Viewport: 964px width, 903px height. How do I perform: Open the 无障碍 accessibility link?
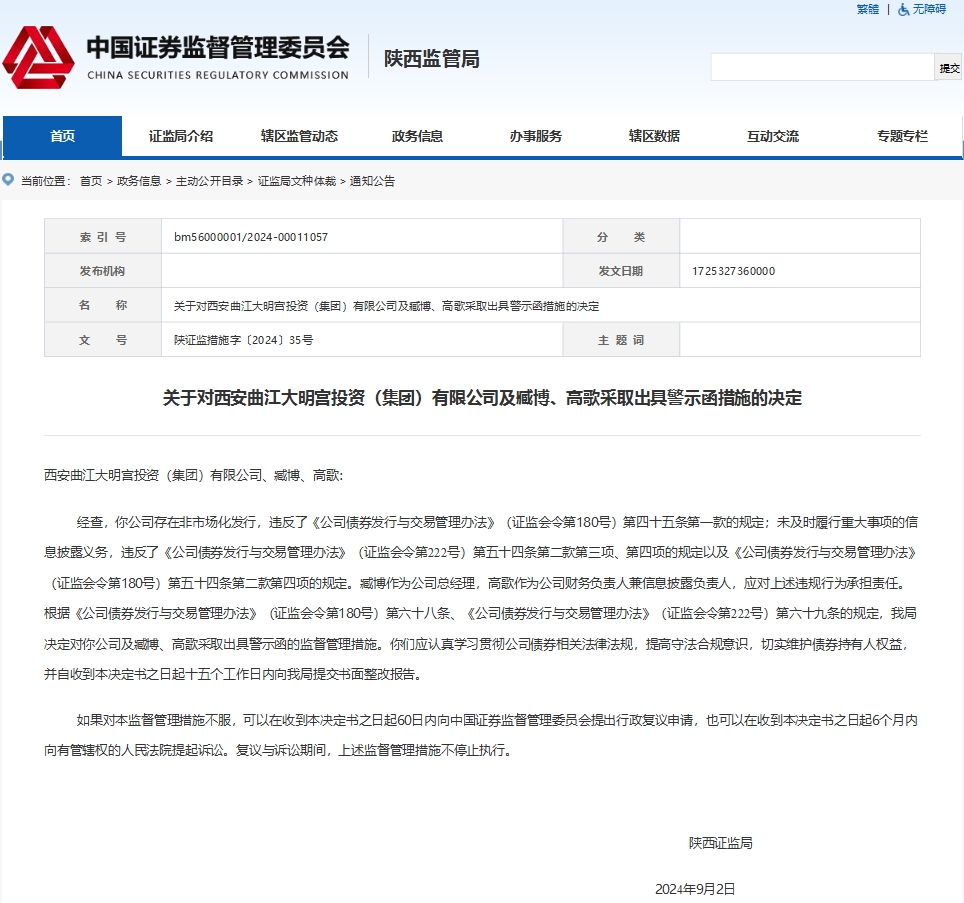coord(929,9)
